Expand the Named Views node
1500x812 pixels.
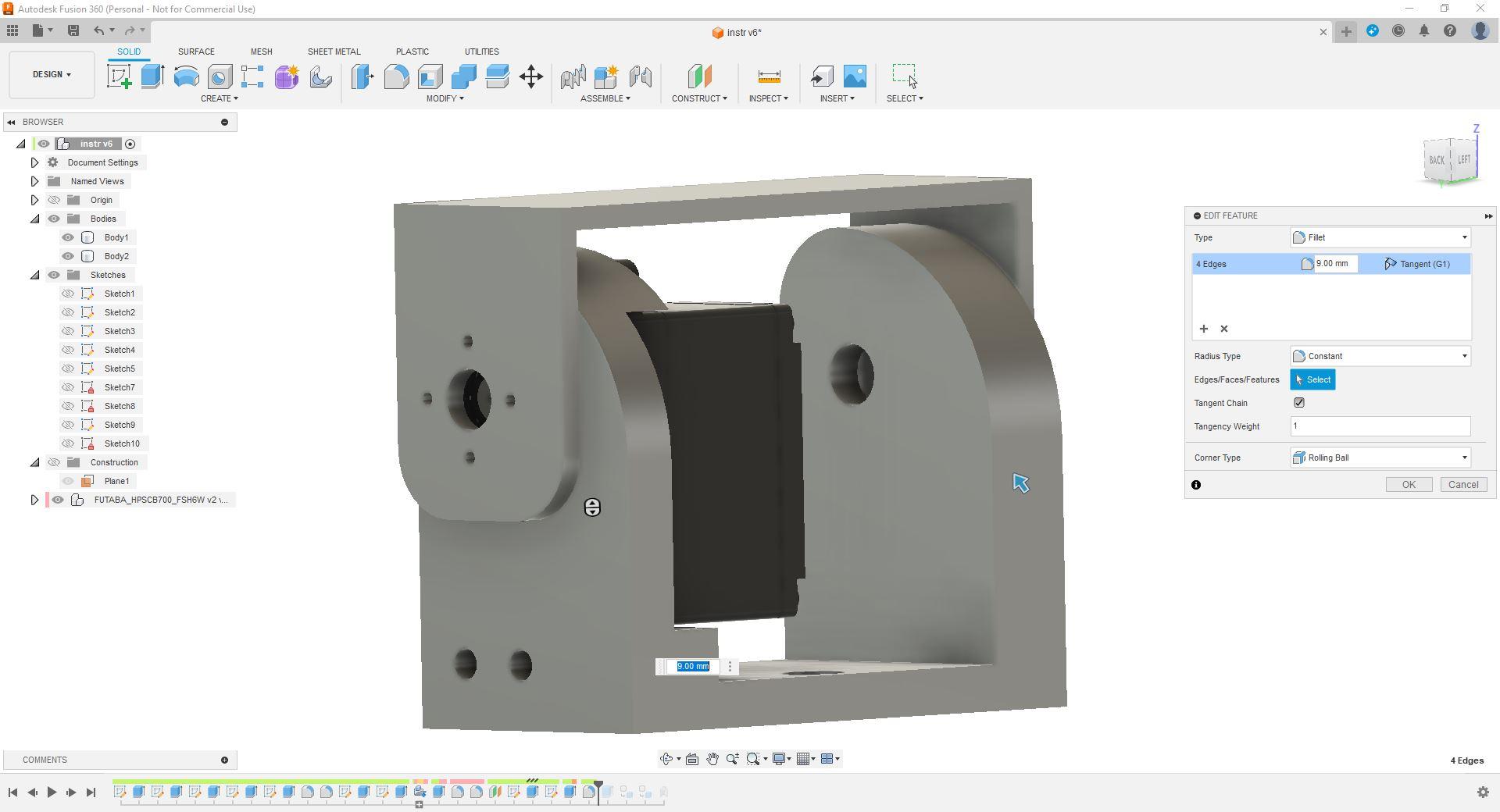pos(34,181)
